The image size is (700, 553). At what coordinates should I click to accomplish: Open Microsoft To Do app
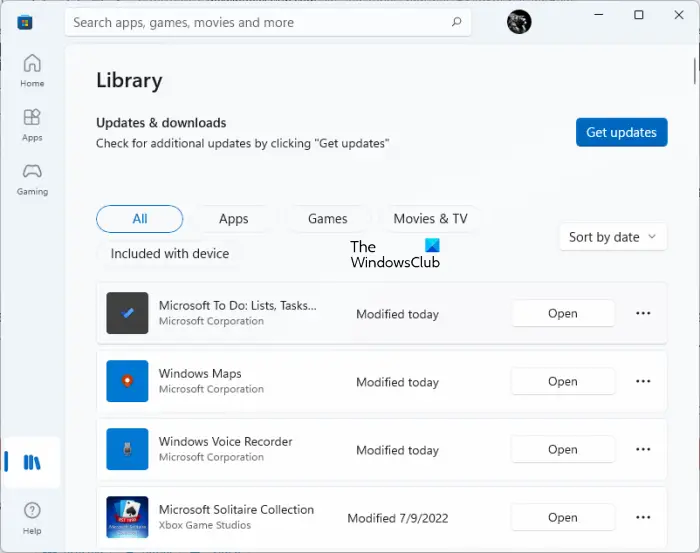tap(562, 313)
